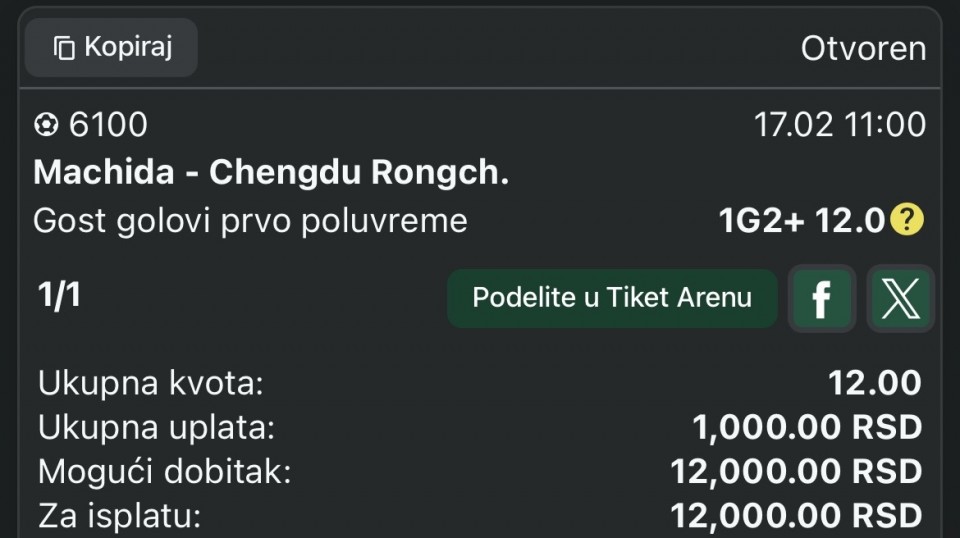
Task: Share ticket via the X icon
Action: 899,298
